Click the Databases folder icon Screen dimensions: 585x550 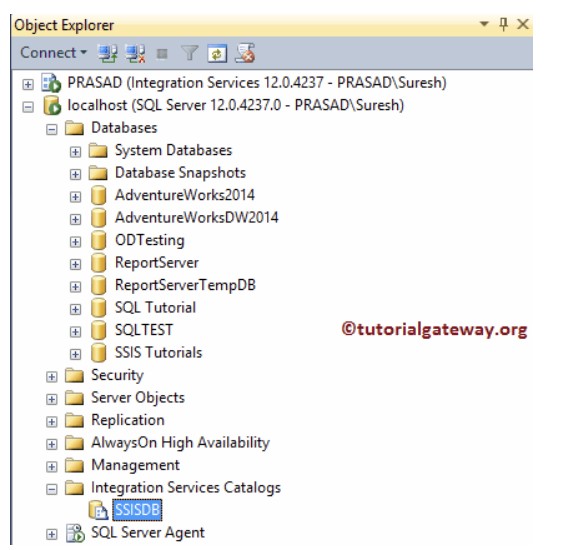coord(74,128)
